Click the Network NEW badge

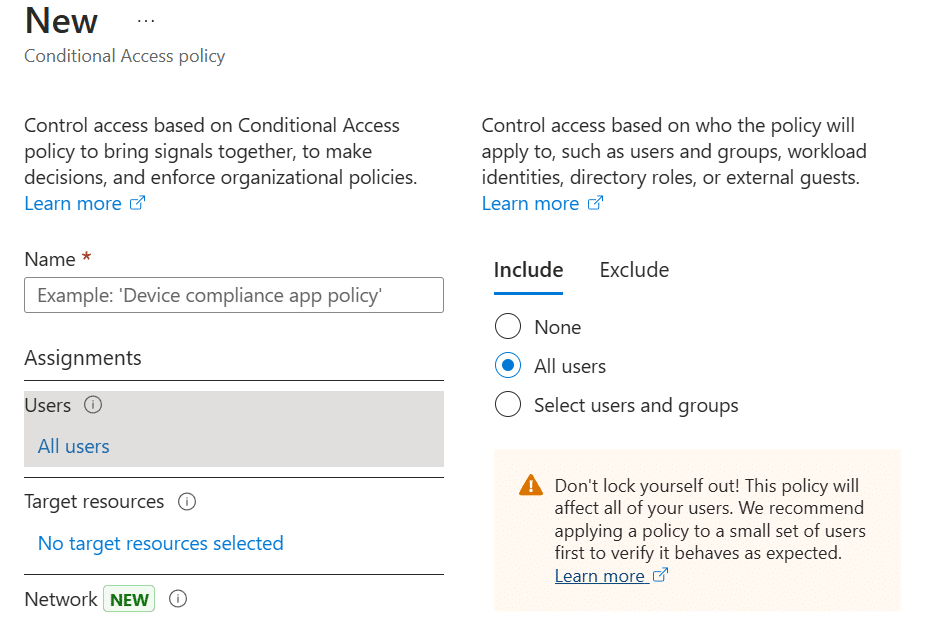click(129, 599)
